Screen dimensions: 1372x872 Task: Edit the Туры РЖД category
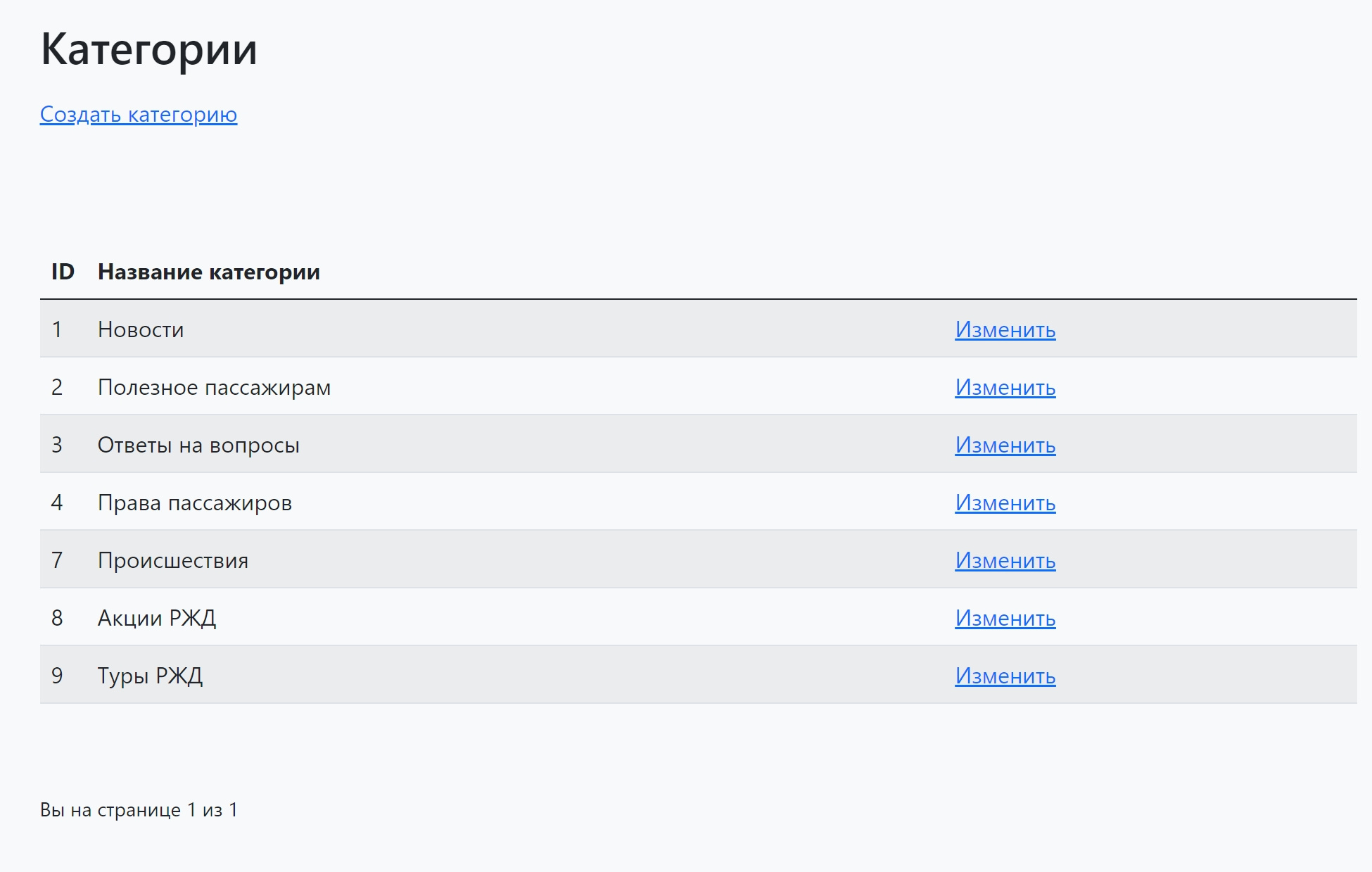pyautogui.click(x=1005, y=676)
